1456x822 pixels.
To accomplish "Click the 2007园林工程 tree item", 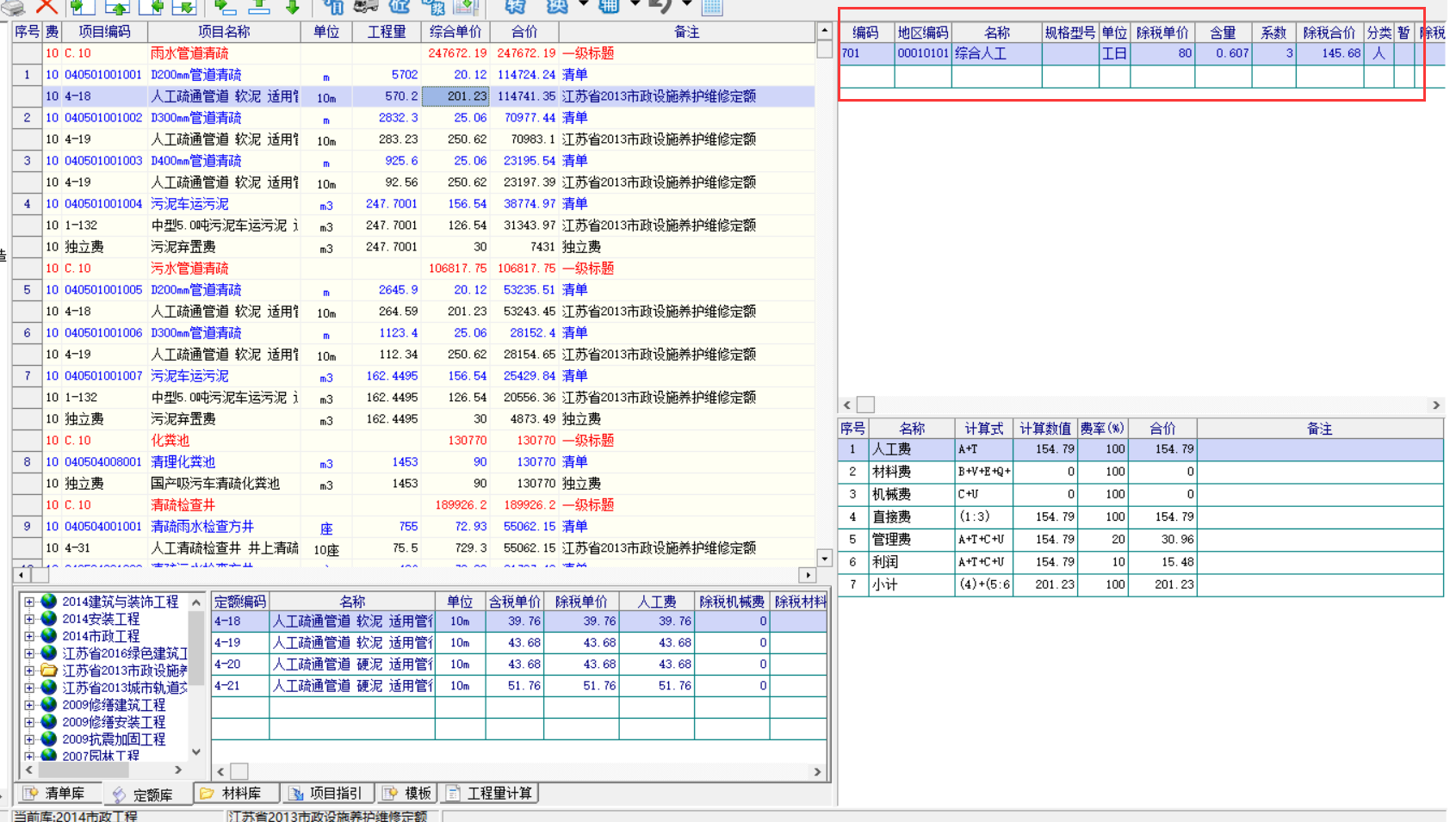I will (100, 756).
